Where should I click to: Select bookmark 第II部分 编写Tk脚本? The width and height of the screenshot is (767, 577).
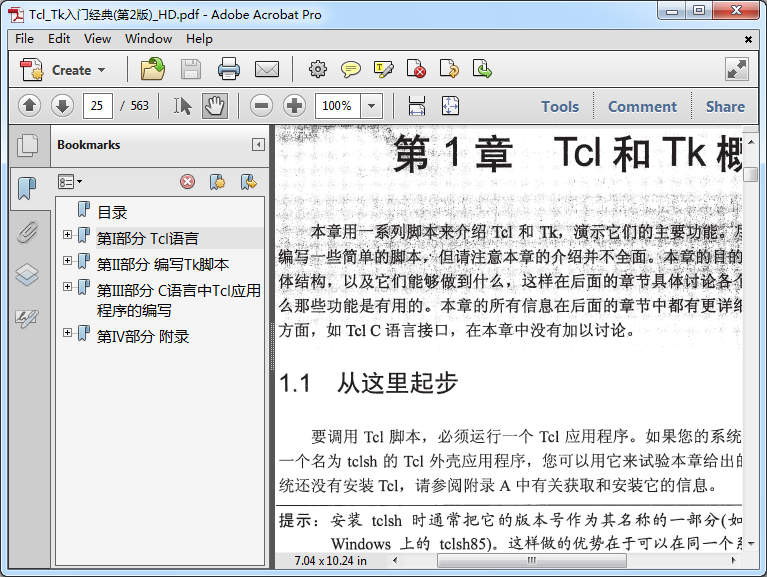tap(162, 264)
